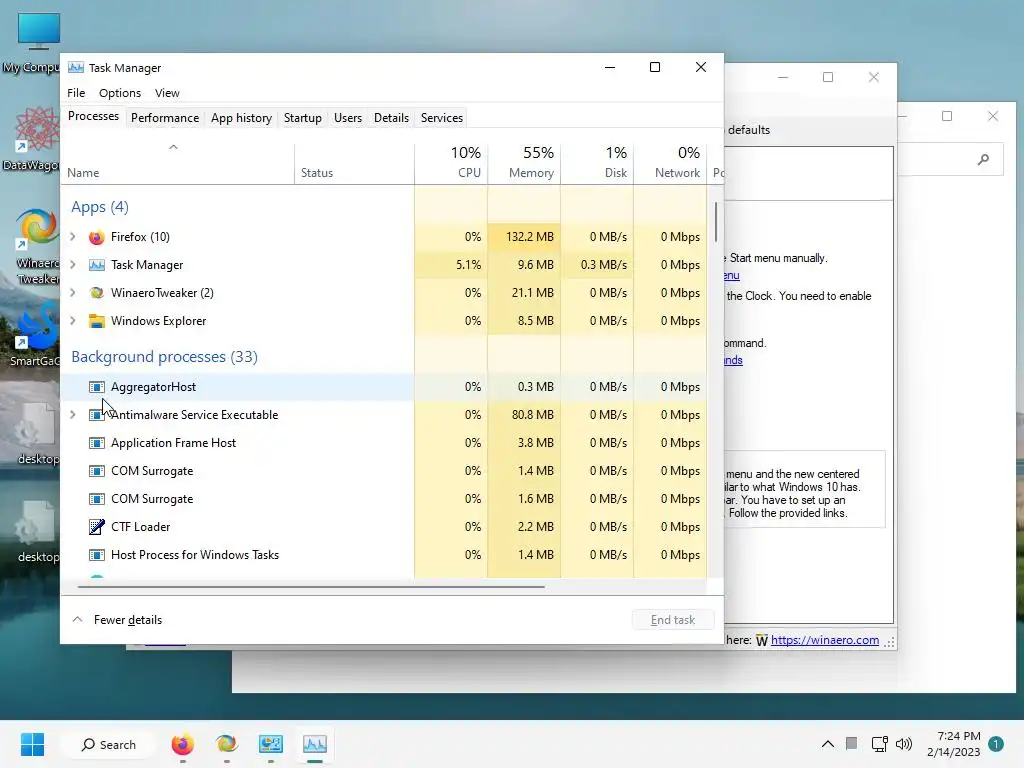The width and height of the screenshot is (1024, 768).
Task: Select the DataWagon desktop shortcut
Action: pyautogui.click(x=38, y=140)
